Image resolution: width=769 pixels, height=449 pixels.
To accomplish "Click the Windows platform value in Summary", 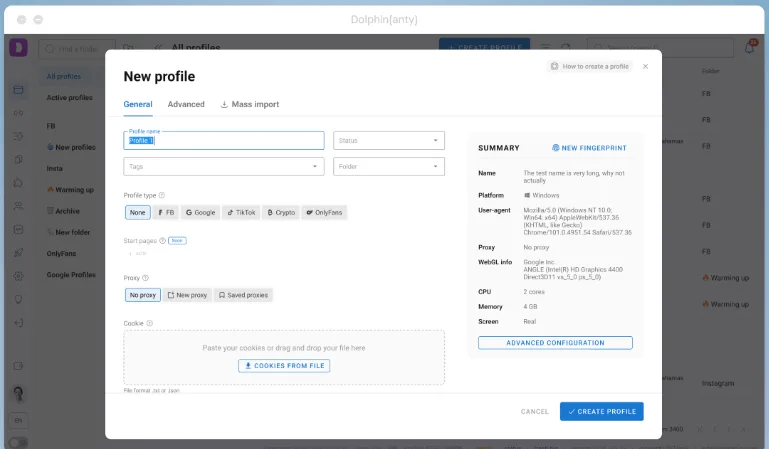I will 541,195.
